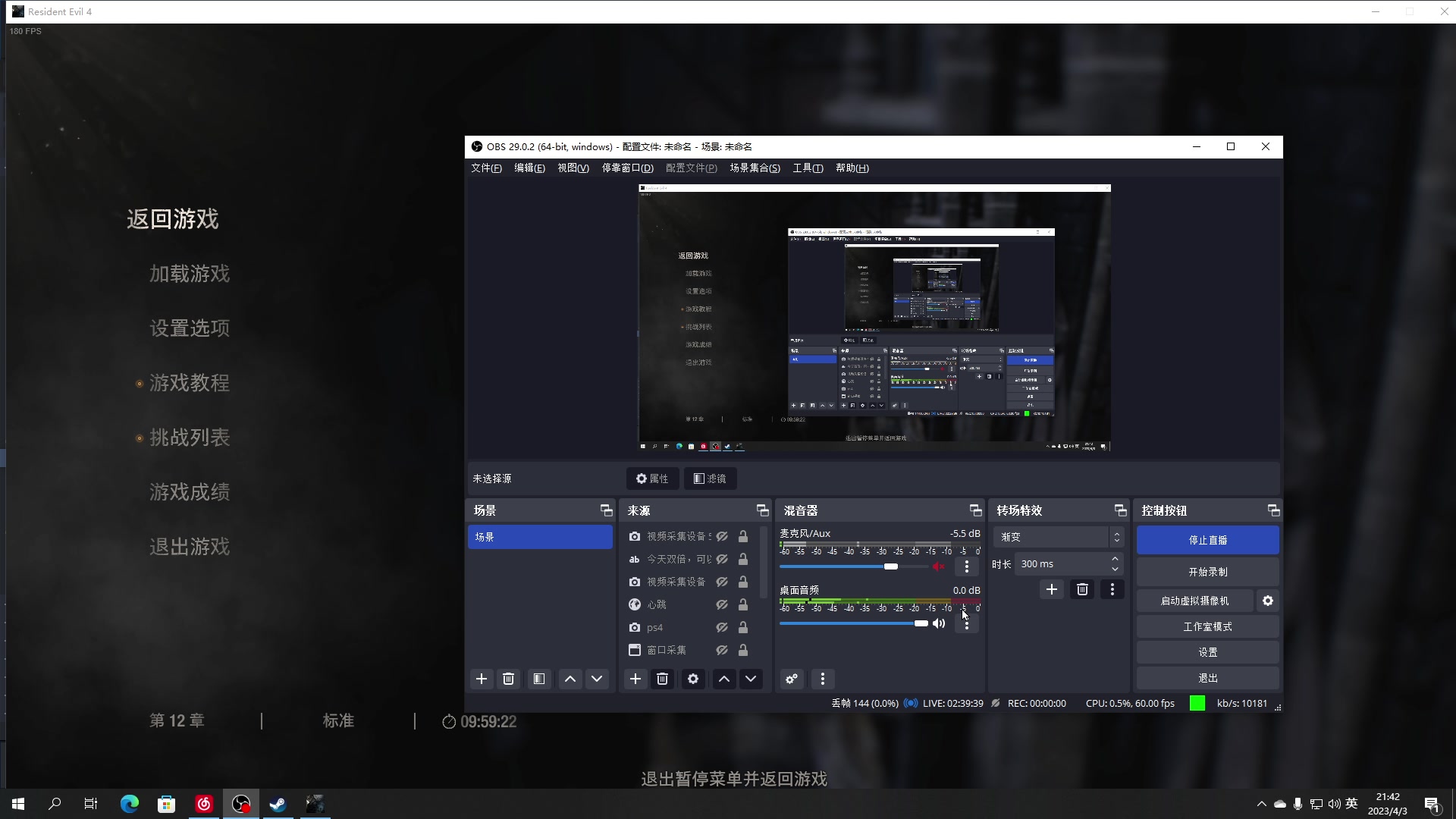Image resolution: width=1456 pixels, height=819 pixels.
Task: Unmute the 麦克风/Aux red speaker icon
Action: tap(939, 566)
